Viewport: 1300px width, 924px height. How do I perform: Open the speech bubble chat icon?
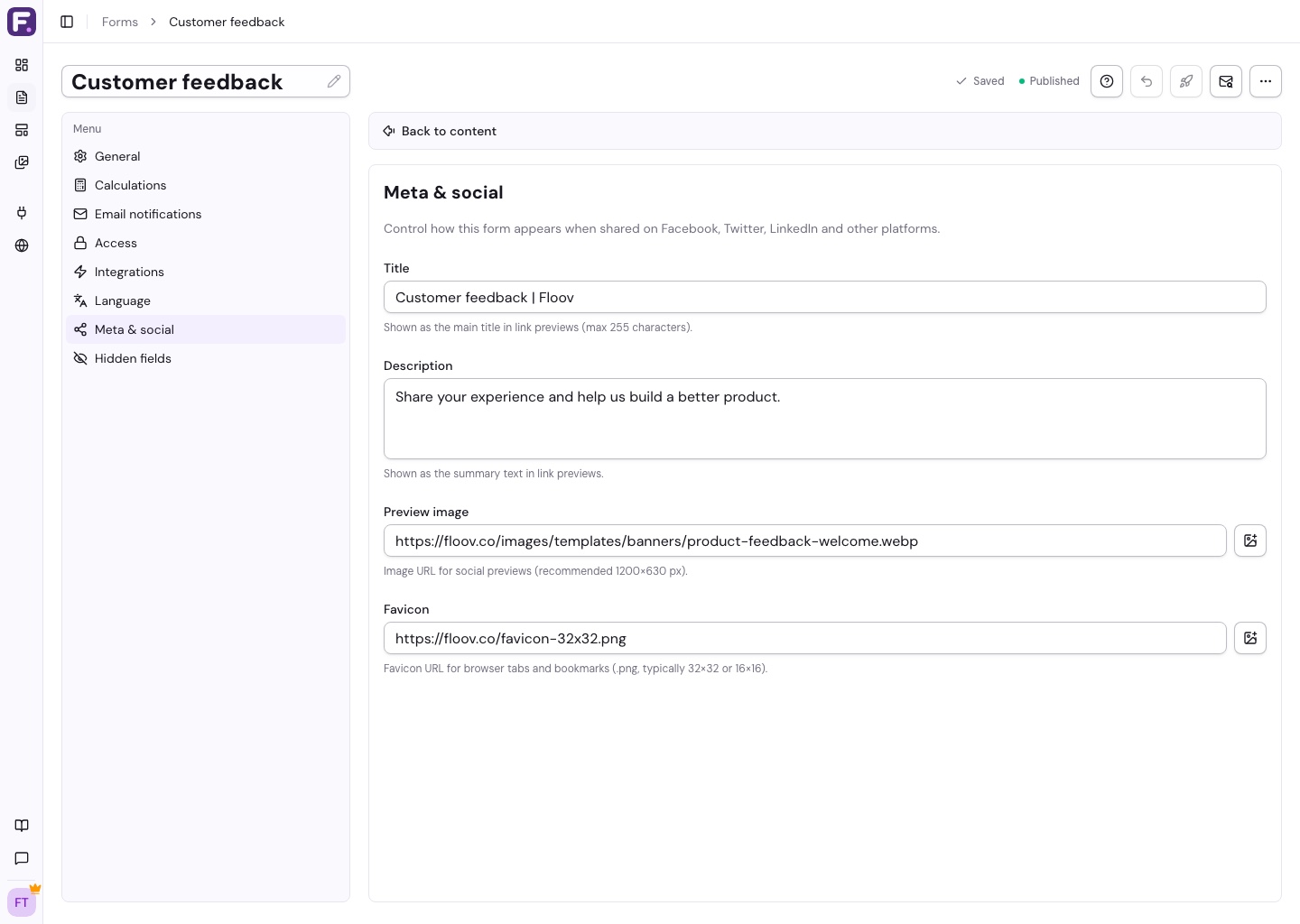22,858
